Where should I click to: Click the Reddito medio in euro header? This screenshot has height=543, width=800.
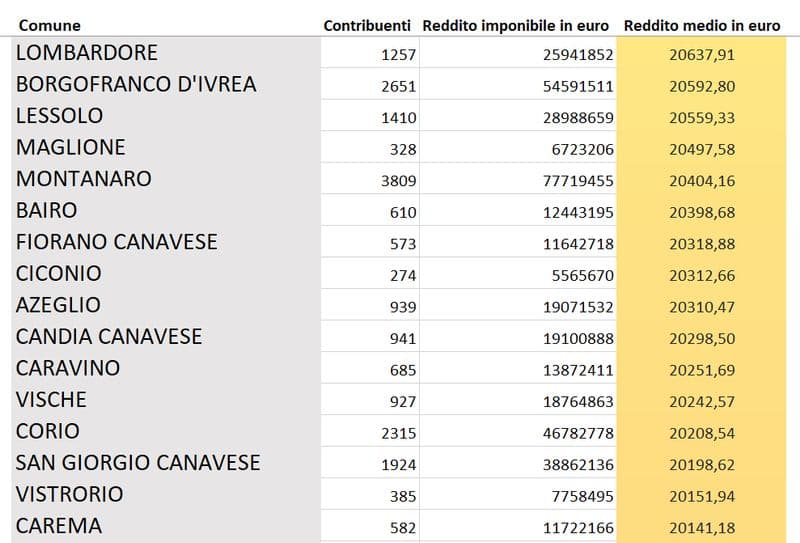tap(701, 25)
